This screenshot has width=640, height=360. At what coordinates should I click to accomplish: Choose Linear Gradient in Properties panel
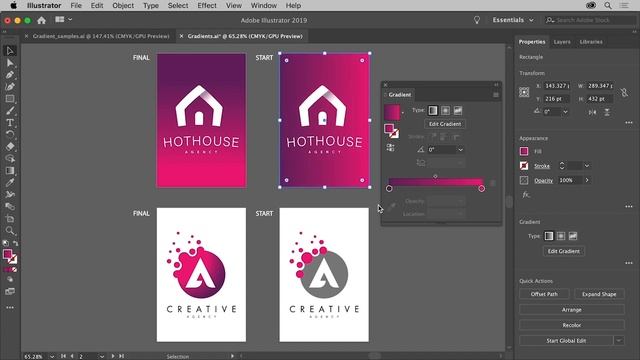549,236
